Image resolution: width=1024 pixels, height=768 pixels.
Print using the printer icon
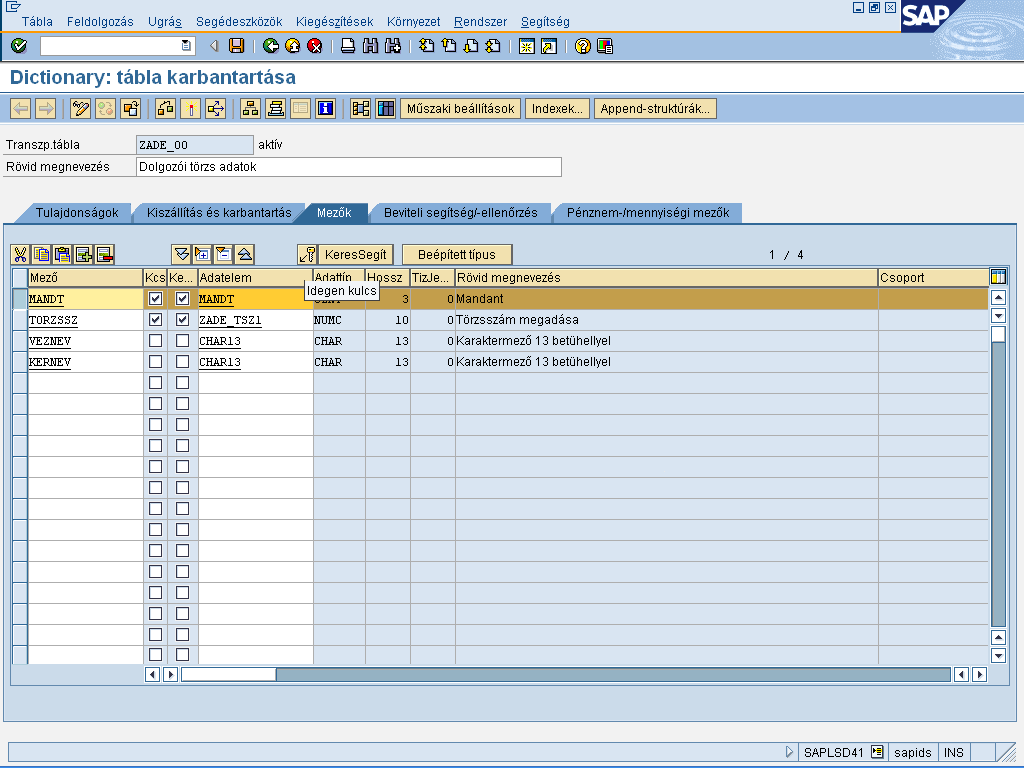348,46
